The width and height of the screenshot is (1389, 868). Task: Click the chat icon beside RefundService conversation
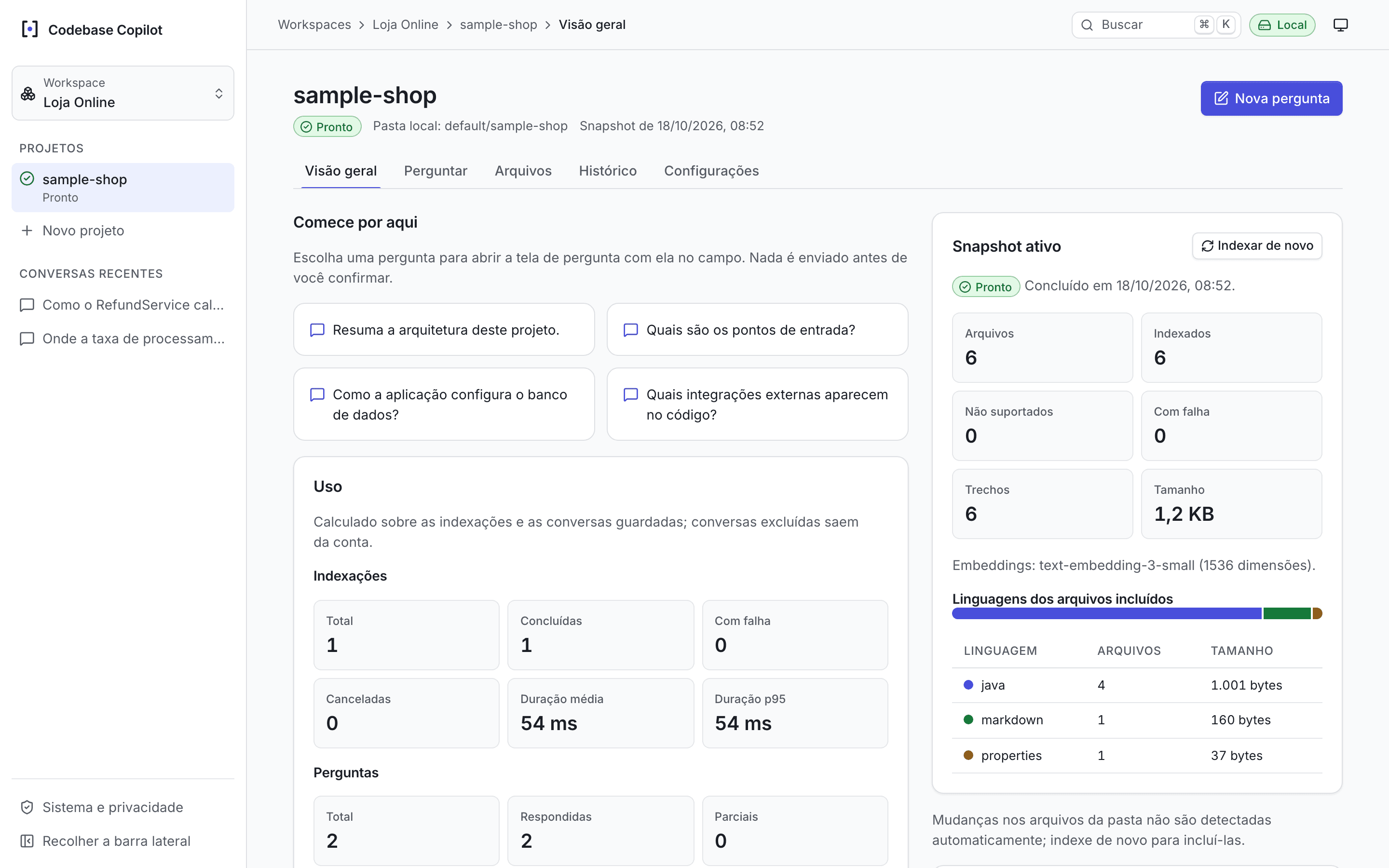click(27, 305)
